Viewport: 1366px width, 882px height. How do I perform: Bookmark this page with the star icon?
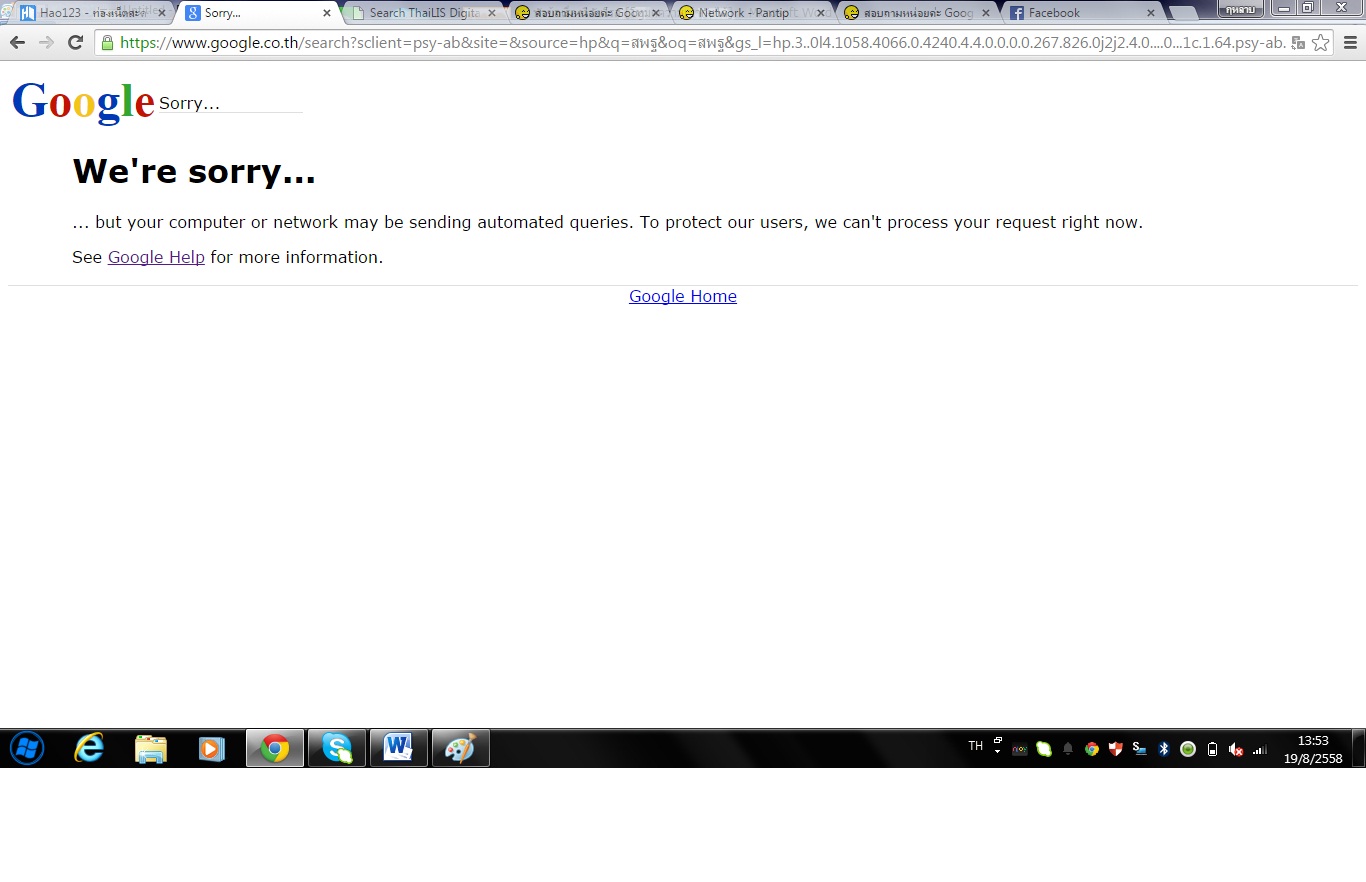tap(1320, 43)
